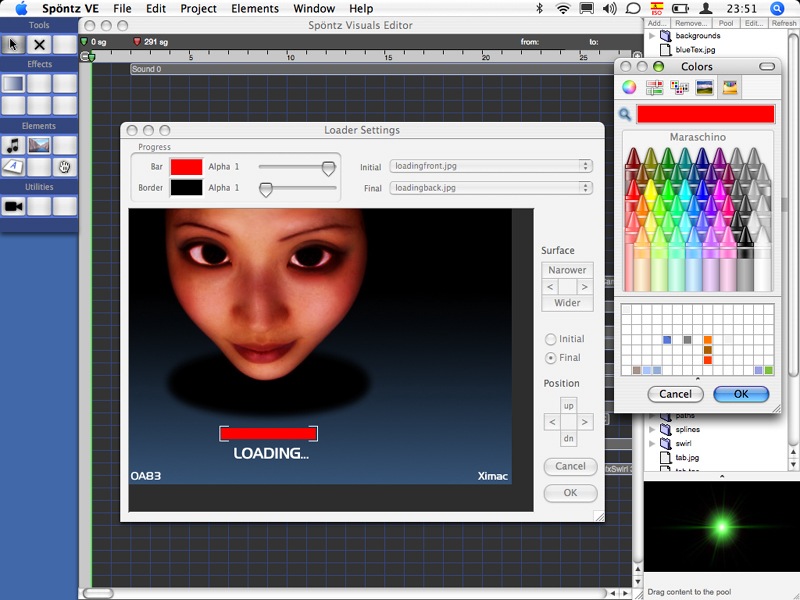Select the Initial radio button
The image size is (800, 600).
click(x=551, y=340)
